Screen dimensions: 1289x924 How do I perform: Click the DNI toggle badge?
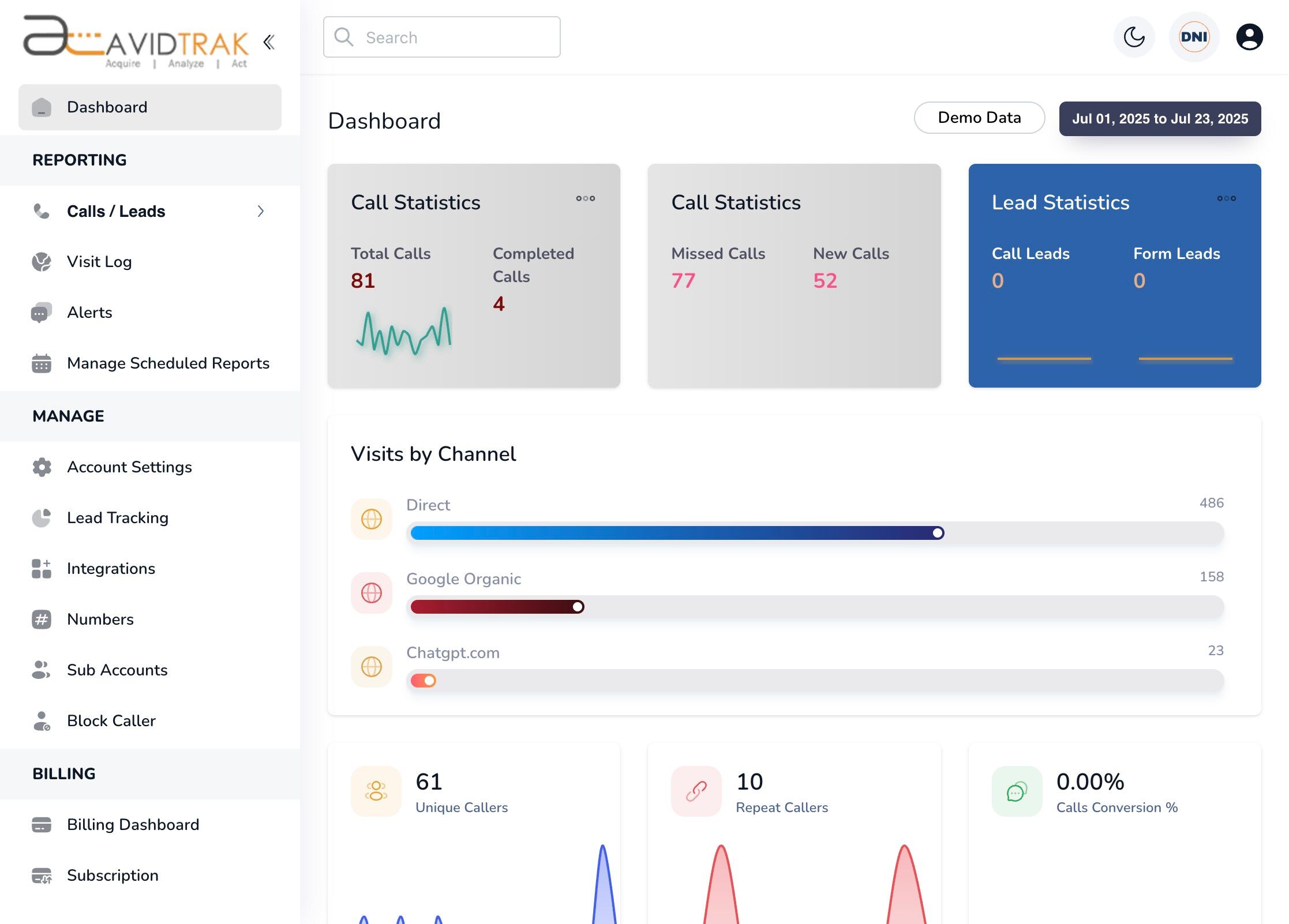click(x=1194, y=36)
